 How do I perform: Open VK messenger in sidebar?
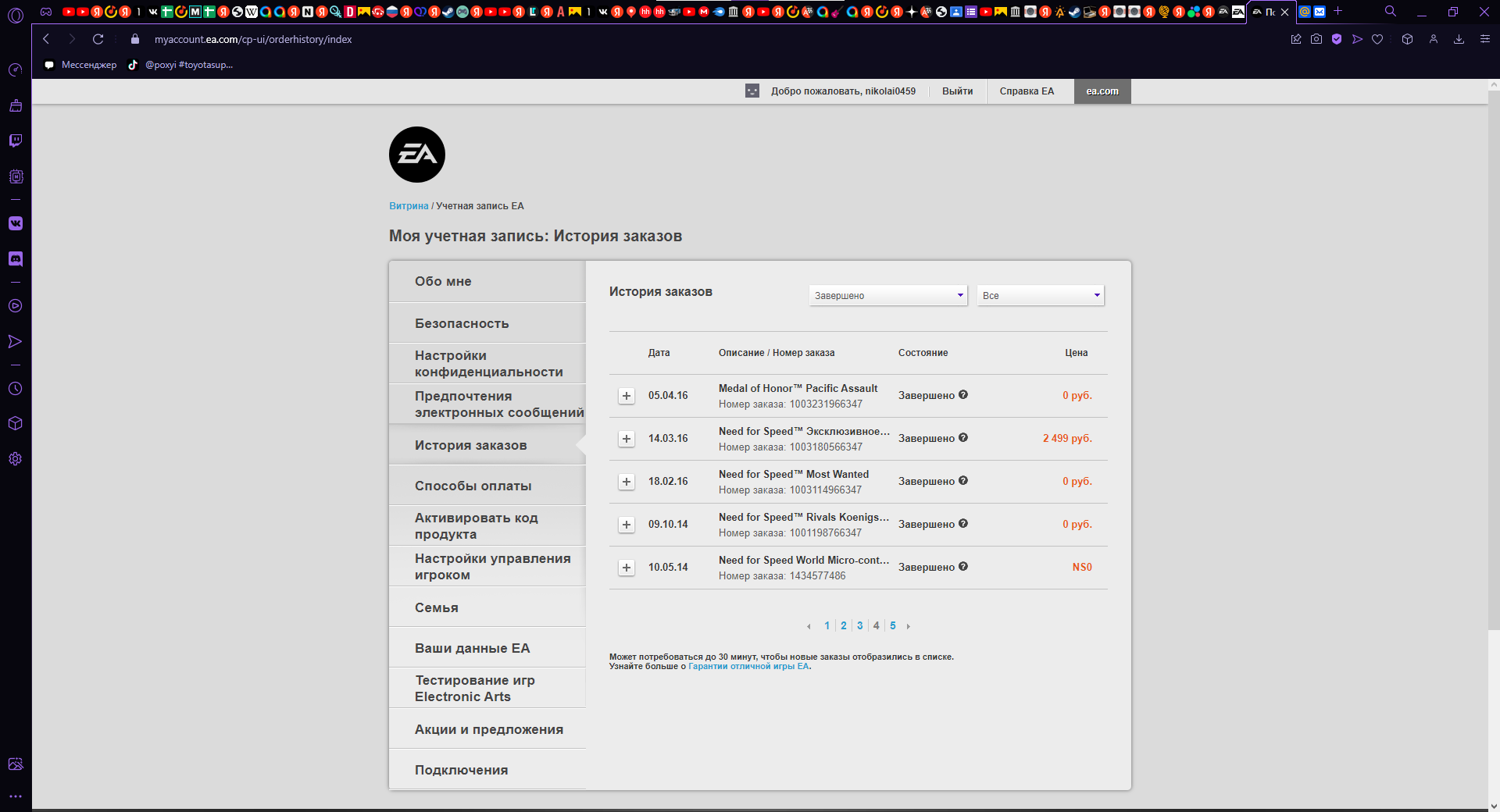coord(16,223)
